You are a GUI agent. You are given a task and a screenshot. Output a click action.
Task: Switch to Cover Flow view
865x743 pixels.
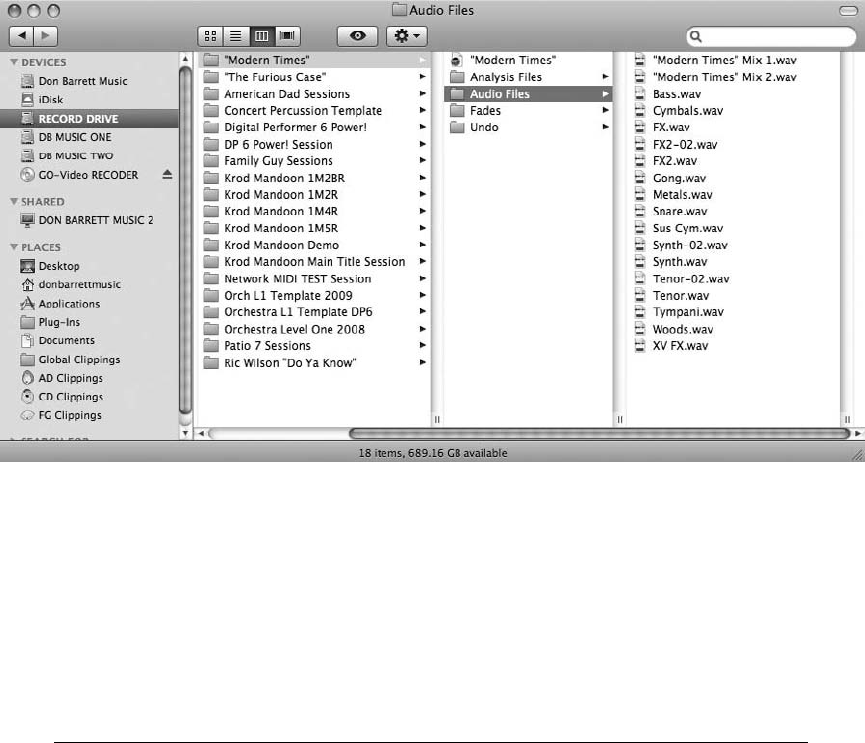click(287, 36)
